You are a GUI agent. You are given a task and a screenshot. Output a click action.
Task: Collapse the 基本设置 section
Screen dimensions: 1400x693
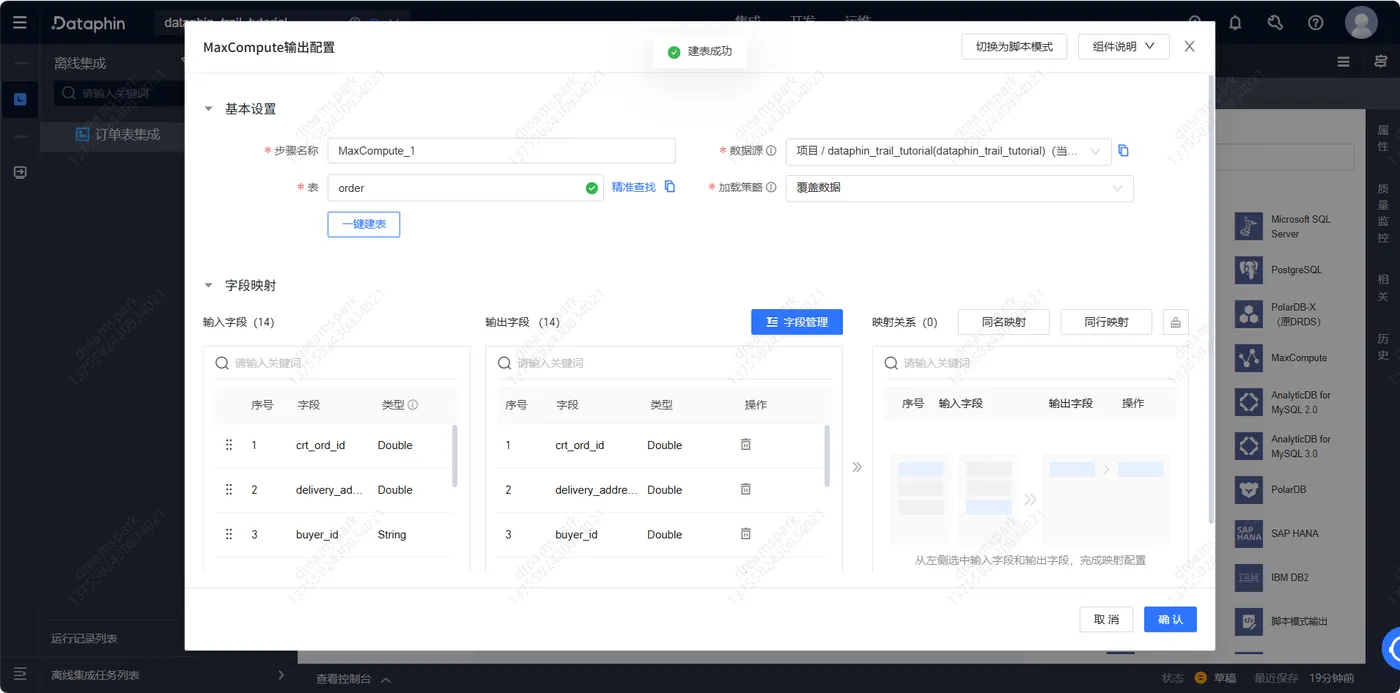[208, 109]
